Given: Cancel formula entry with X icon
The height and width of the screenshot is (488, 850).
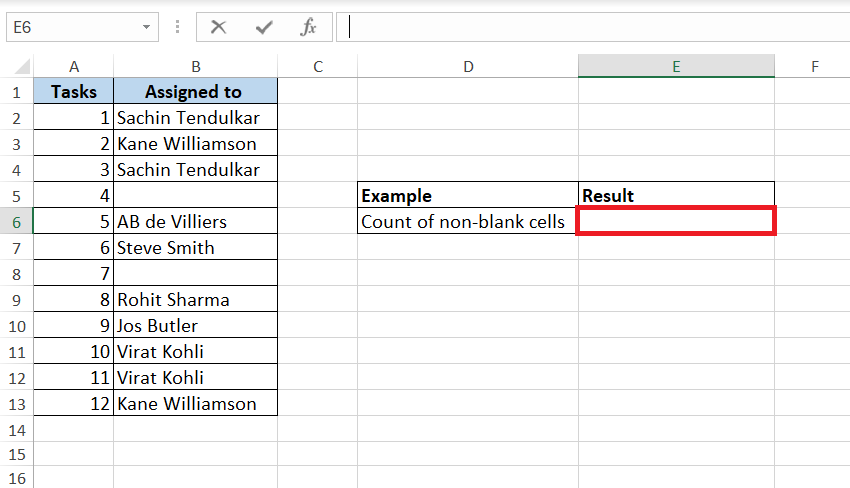Looking at the screenshot, I should coord(218,27).
